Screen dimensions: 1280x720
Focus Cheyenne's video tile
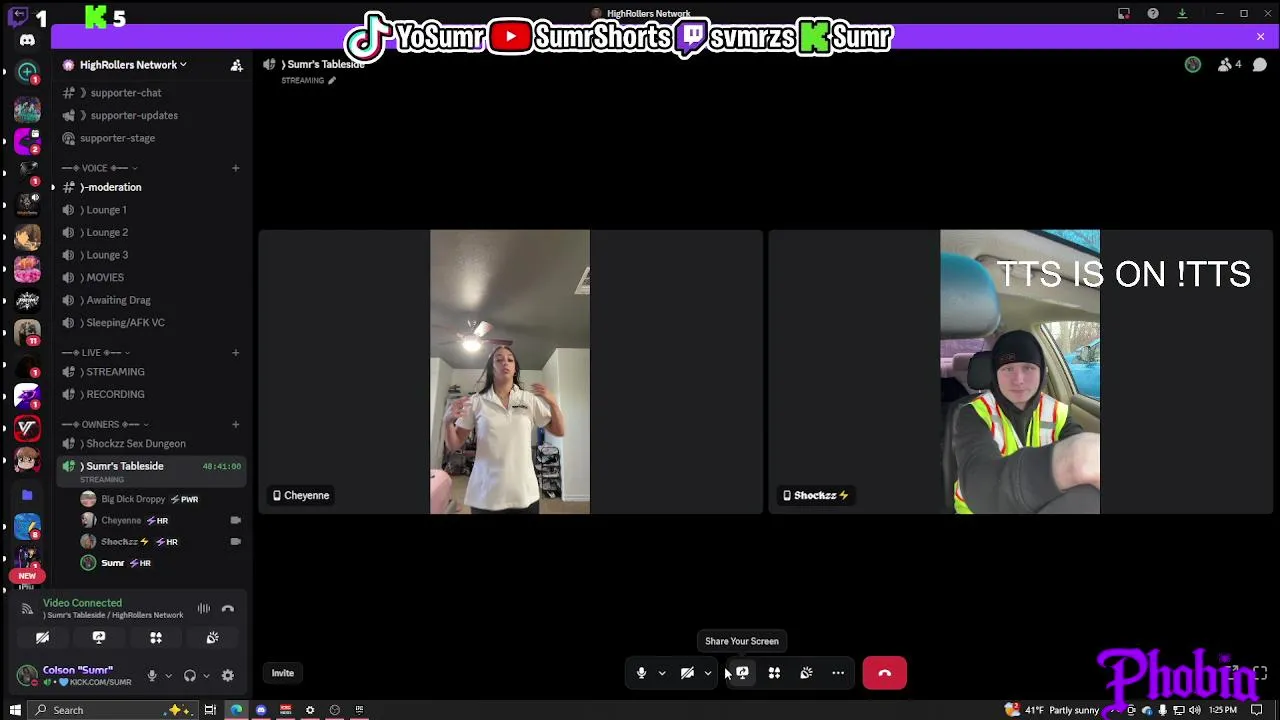(x=510, y=372)
